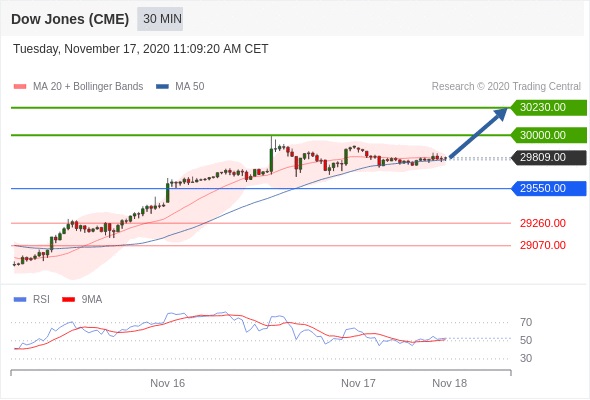
Task: Click the RSI blue legend swatch
Action: (20, 300)
